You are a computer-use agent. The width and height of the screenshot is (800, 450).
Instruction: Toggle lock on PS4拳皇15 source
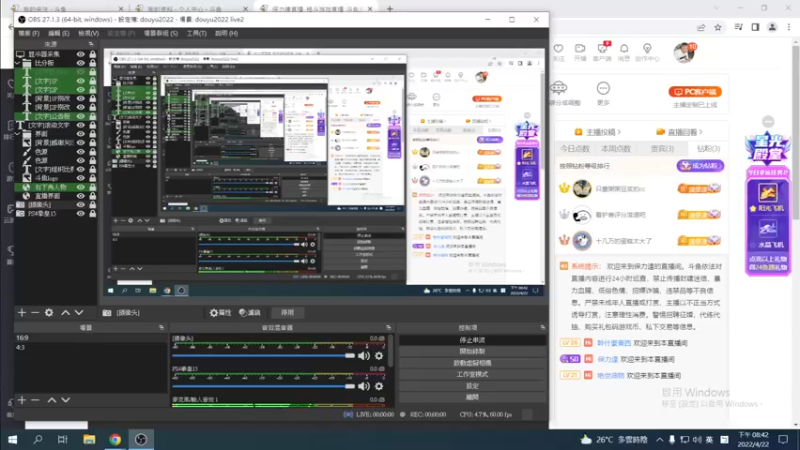[92, 213]
